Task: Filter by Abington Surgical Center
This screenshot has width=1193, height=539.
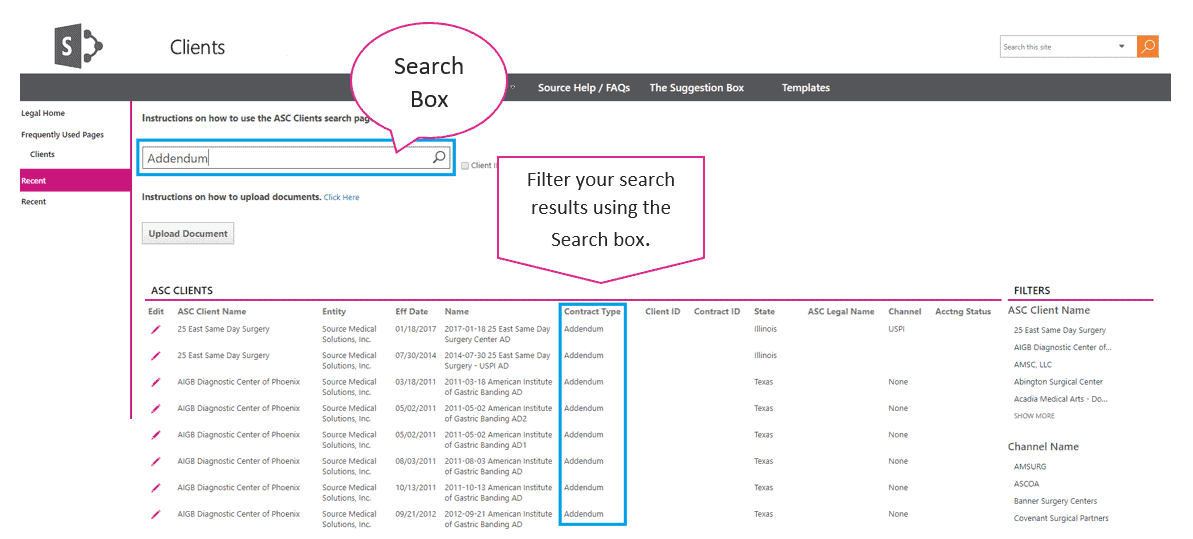Action: tap(1058, 382)
